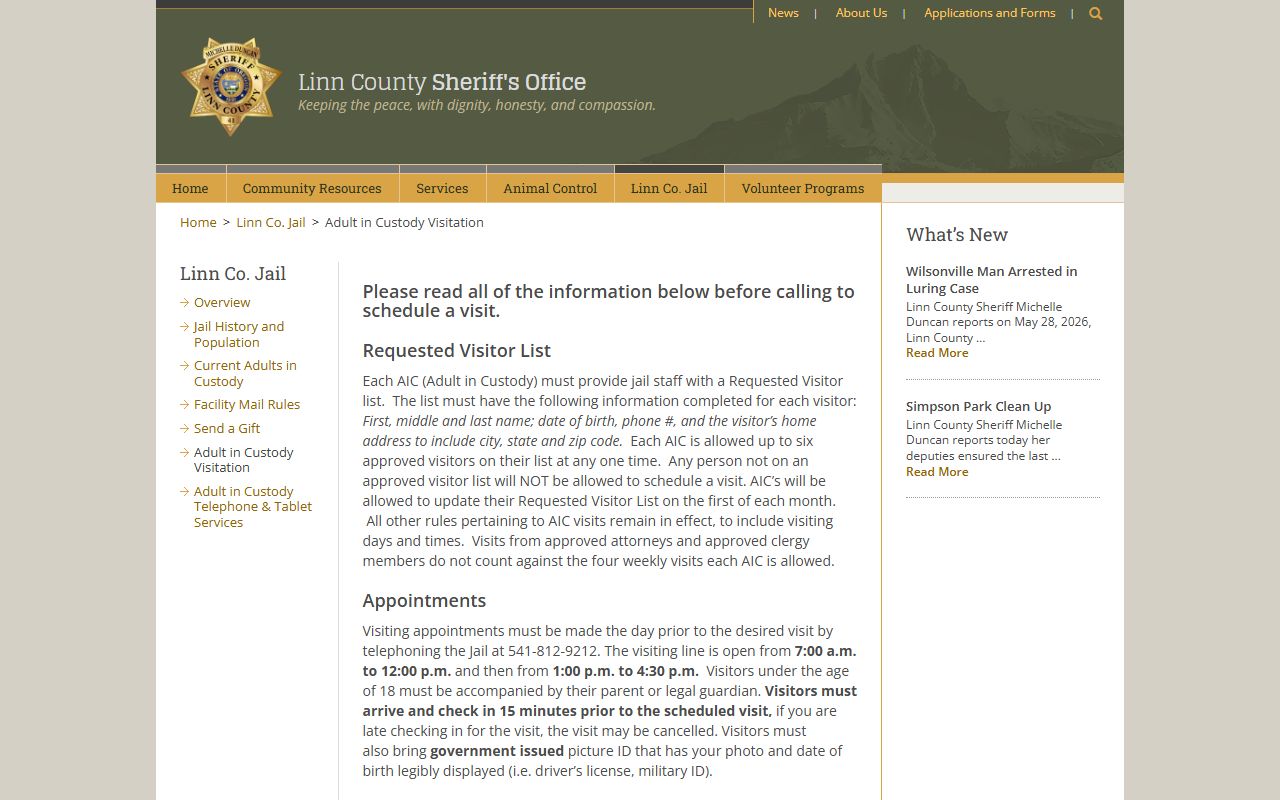The height and width of the screenshot is (800, 1280).
Task: Click the Requested Visitor List heading
Action: click(457, 351)
